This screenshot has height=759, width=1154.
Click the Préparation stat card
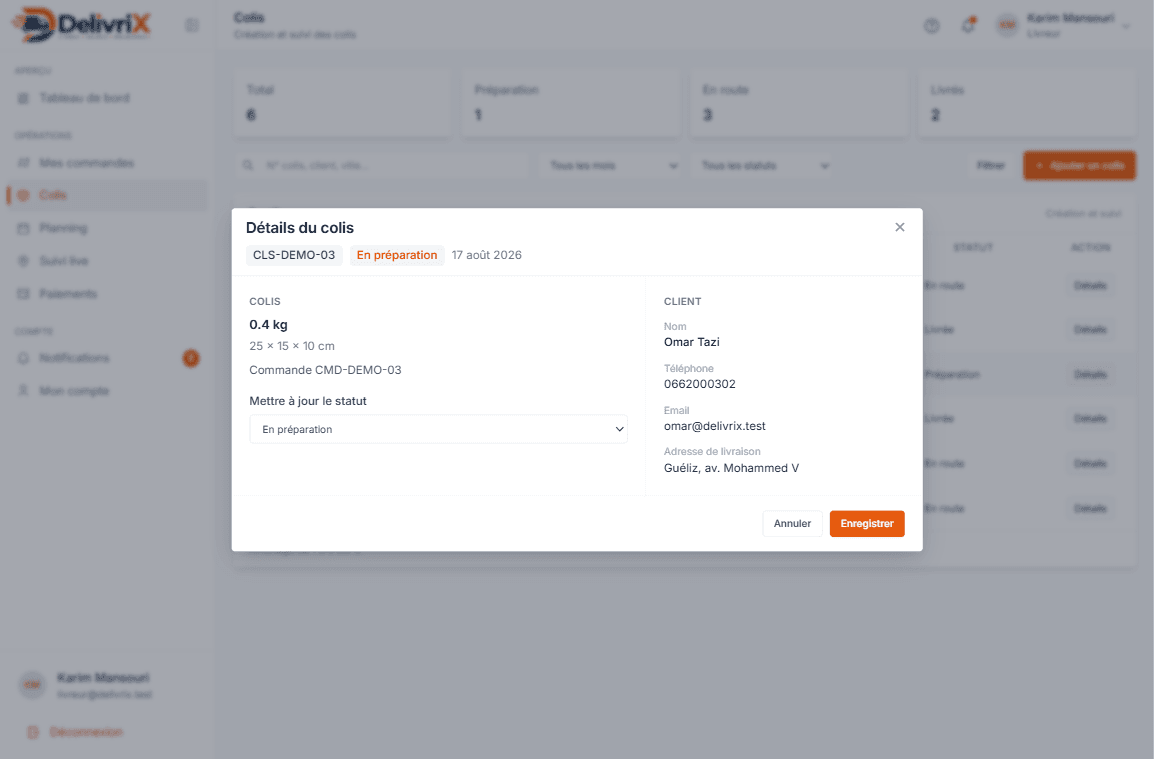coord(570,103)
